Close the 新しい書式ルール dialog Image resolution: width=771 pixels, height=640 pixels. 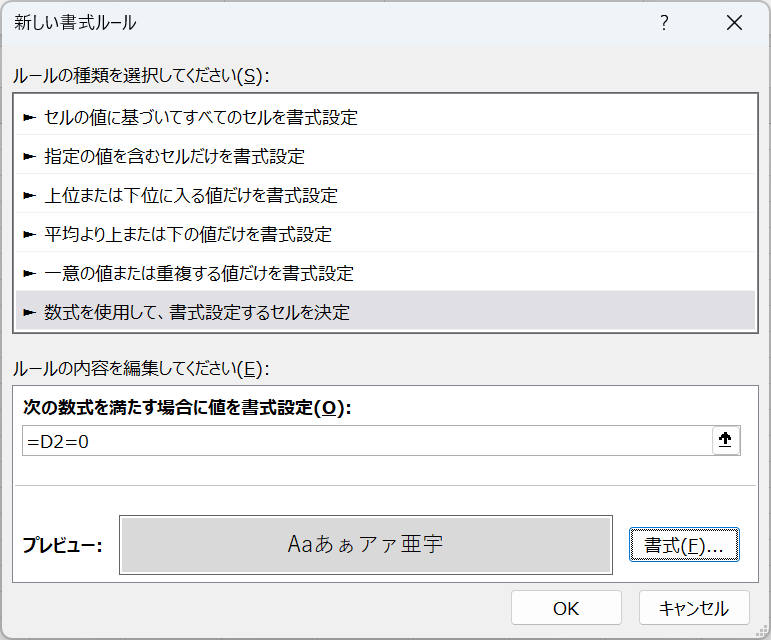tap(734, 23)
